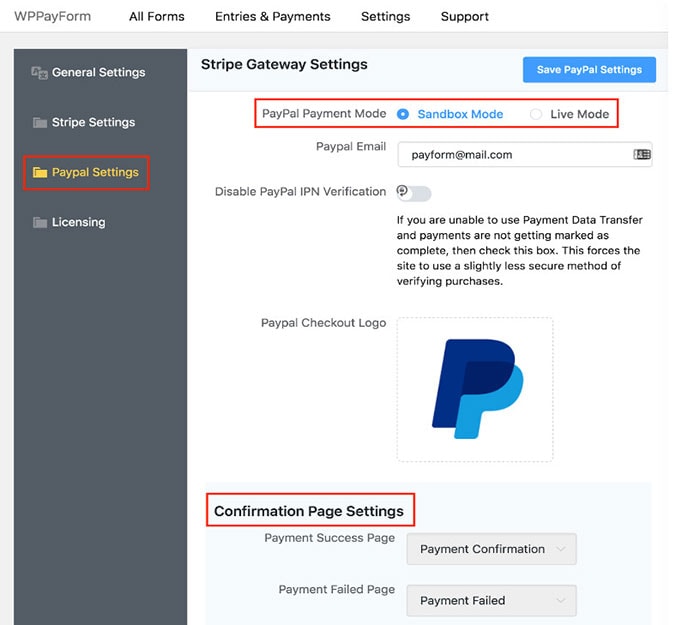Select the Sandbox Mode radio button
Viewport: 700px width, 625px height.
click(403, 114)
